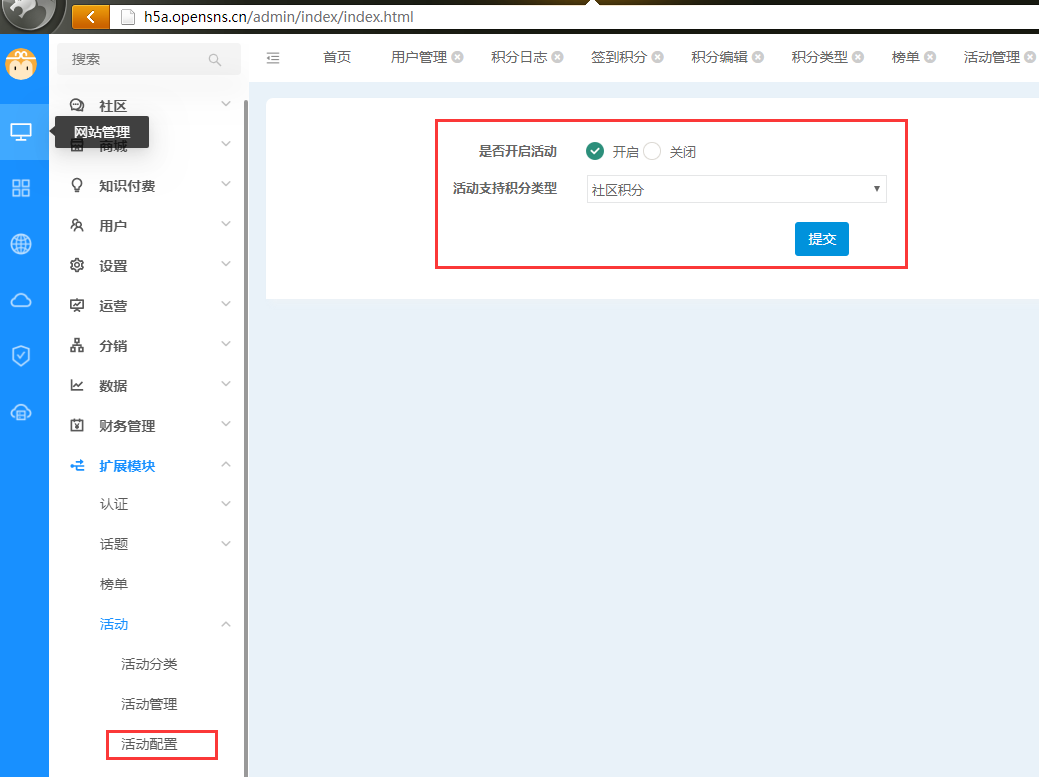Image resolution: width=1039 pixels, height=777 pixels.
Task: Open the four-squares apps icon in left rail
Action: pyautogui.click(x=21, y=188)
